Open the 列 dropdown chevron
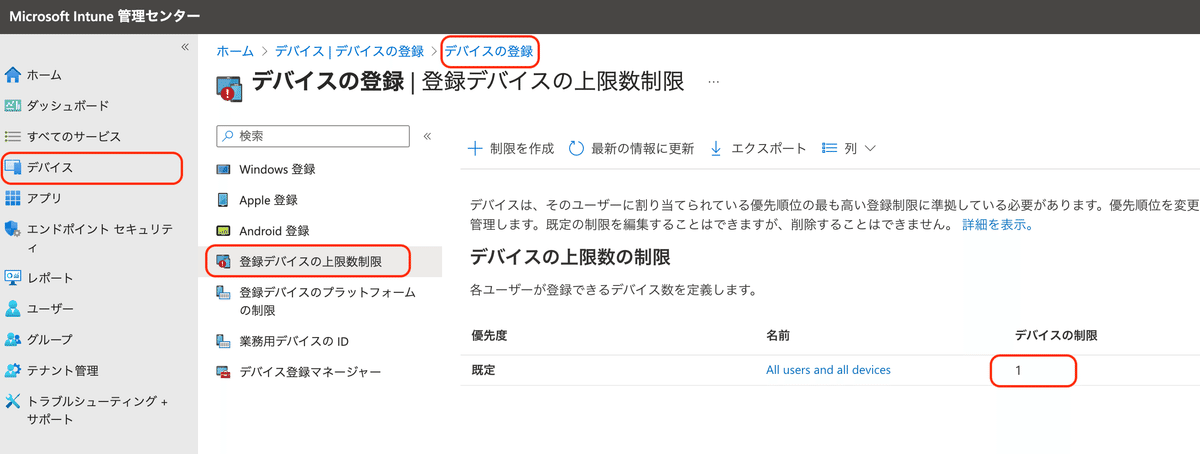This screenshot has height=454, width=1200. 869,148
